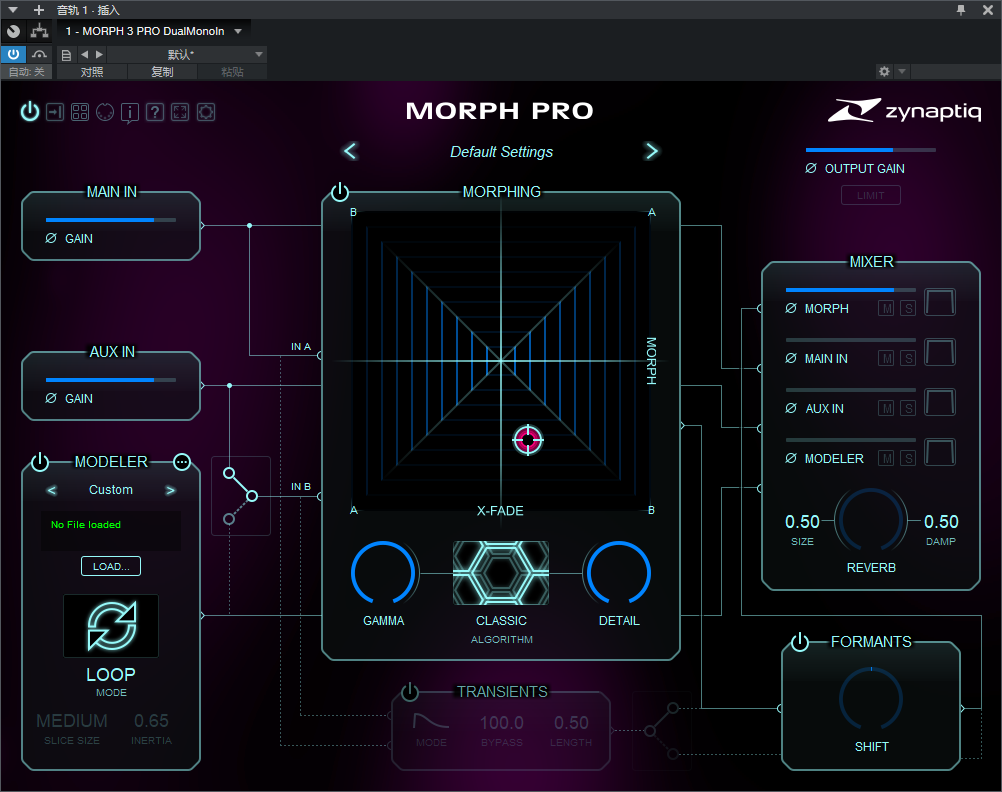Open the host sidechain routing icon

point(40,31)
